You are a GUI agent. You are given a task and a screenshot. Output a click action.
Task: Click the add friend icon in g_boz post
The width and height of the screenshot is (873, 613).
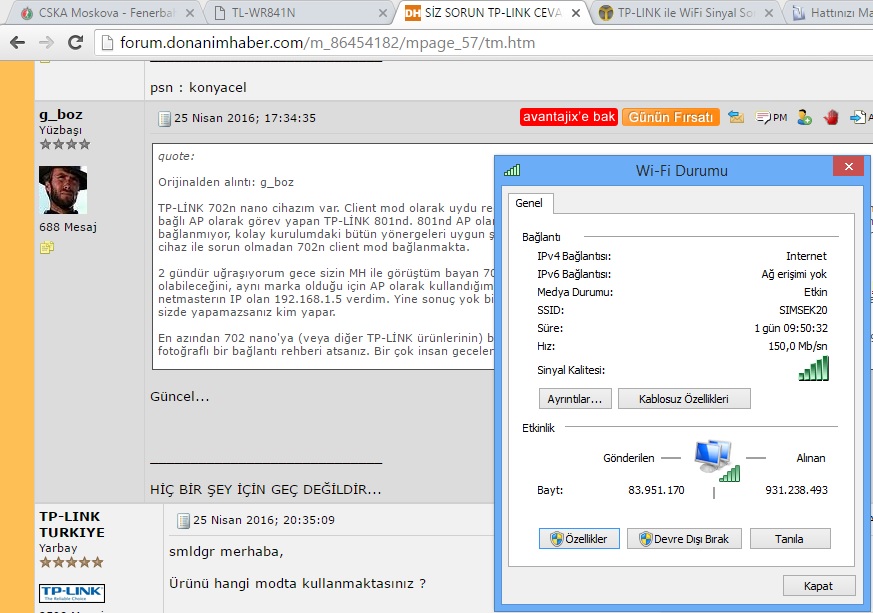pyautogui.click(x=804, y=117)
